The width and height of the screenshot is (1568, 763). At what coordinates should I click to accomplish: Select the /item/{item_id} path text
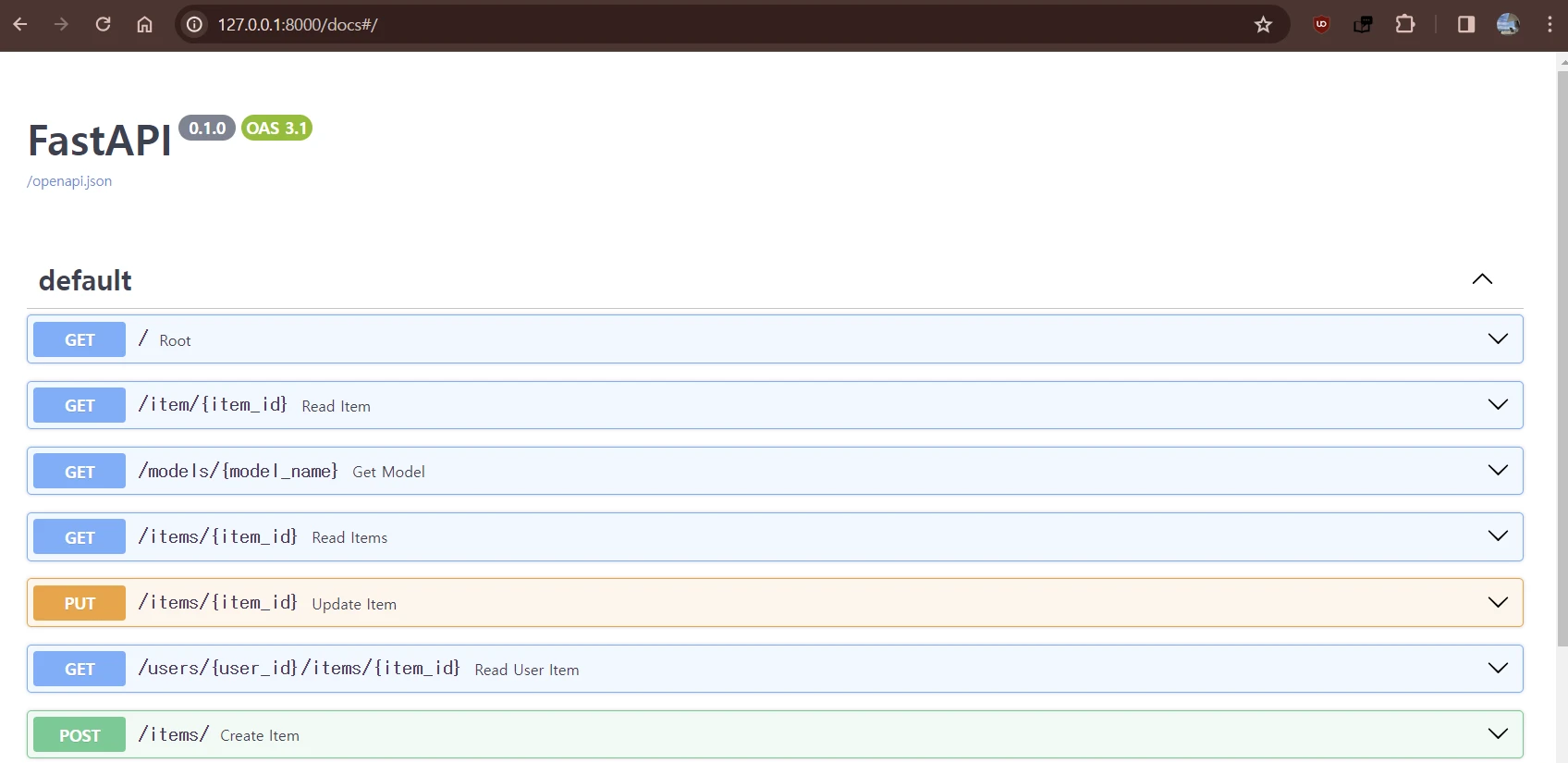(213, 404)
